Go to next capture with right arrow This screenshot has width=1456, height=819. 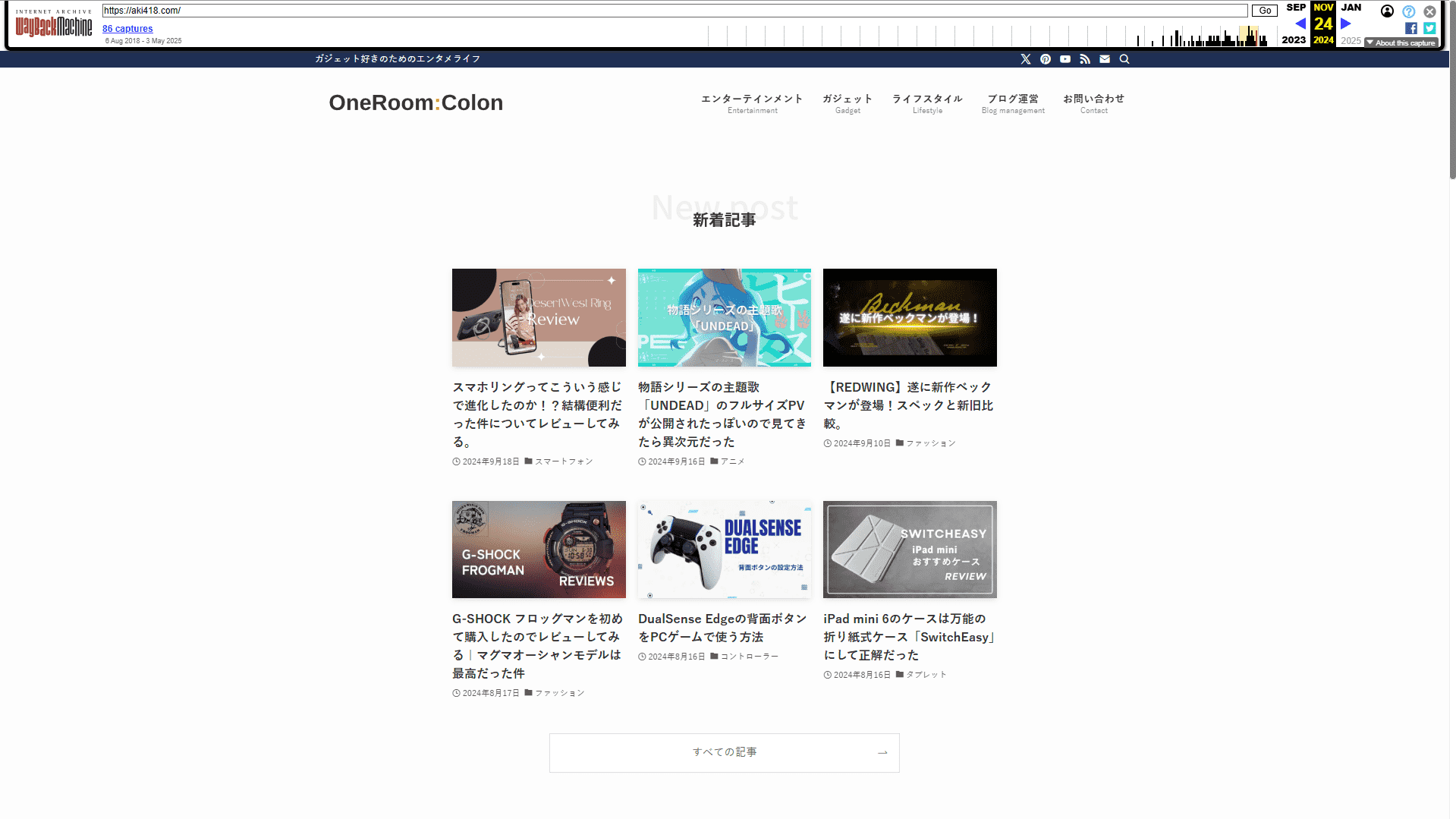(x=1346, y=24)
